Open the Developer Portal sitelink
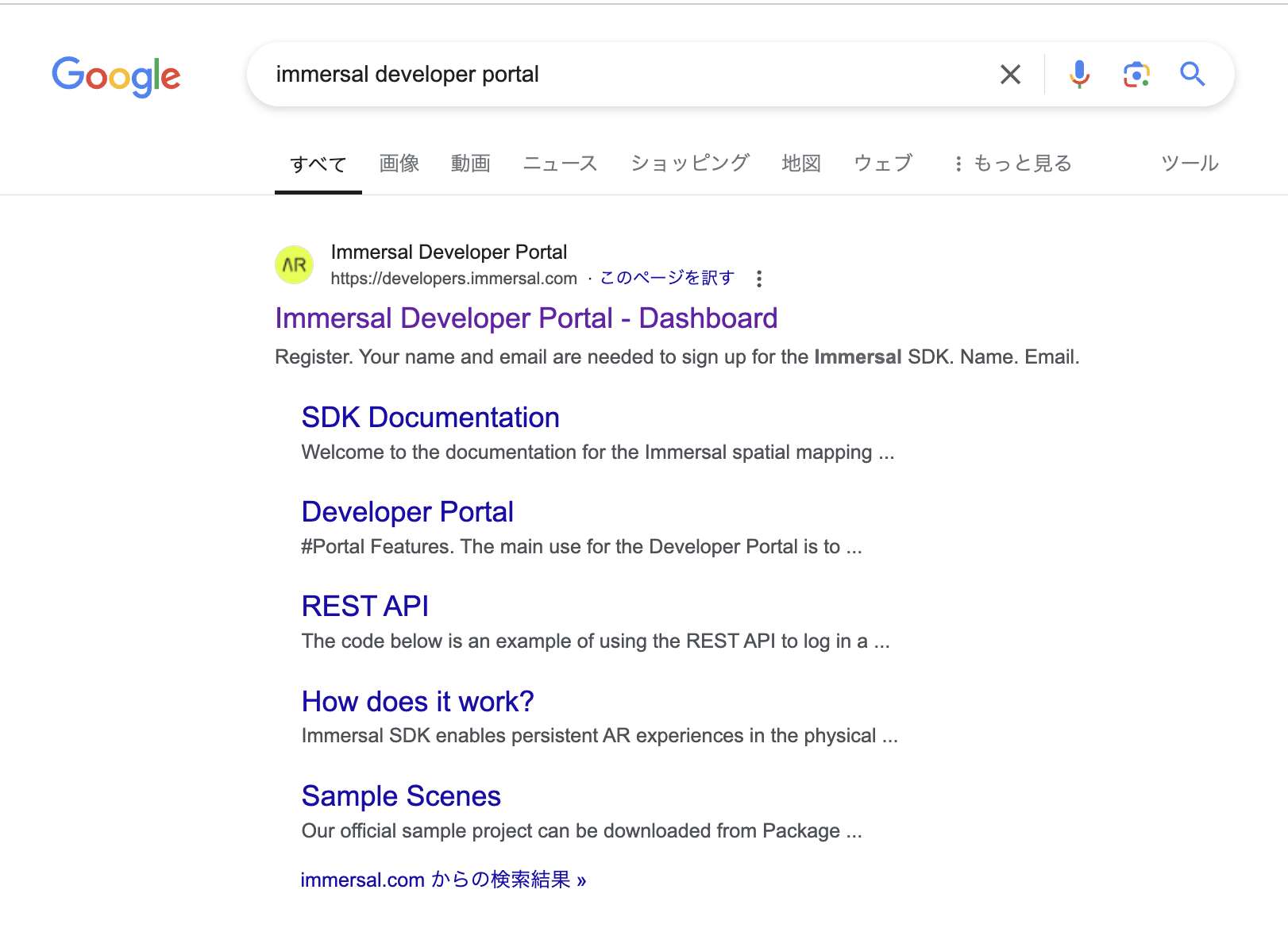This screenshot has width=1288, height=932. coord(407,512)
